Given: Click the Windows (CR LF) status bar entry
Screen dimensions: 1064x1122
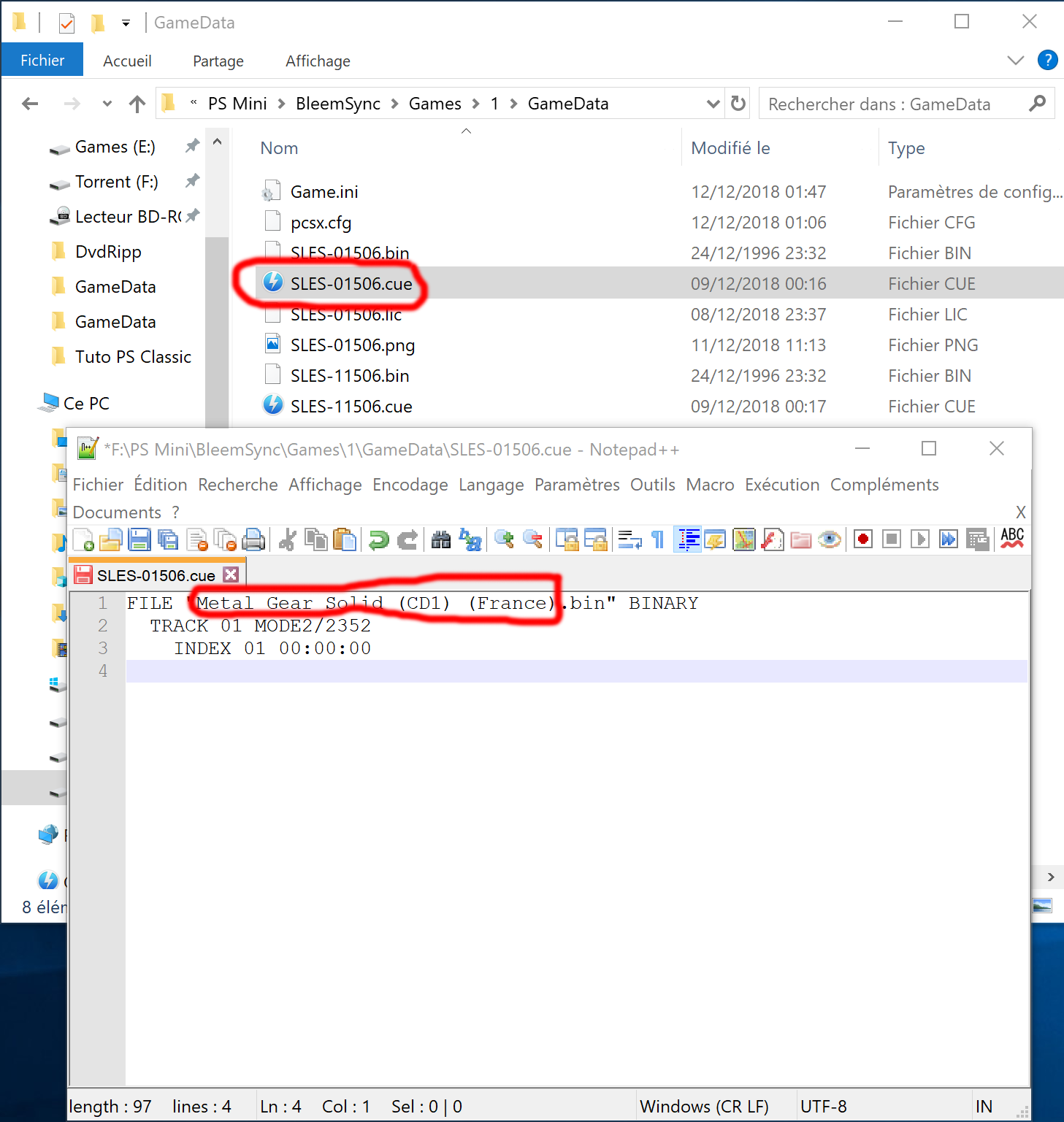Looking at the screenshot, I should click(x=704, y=1107).
